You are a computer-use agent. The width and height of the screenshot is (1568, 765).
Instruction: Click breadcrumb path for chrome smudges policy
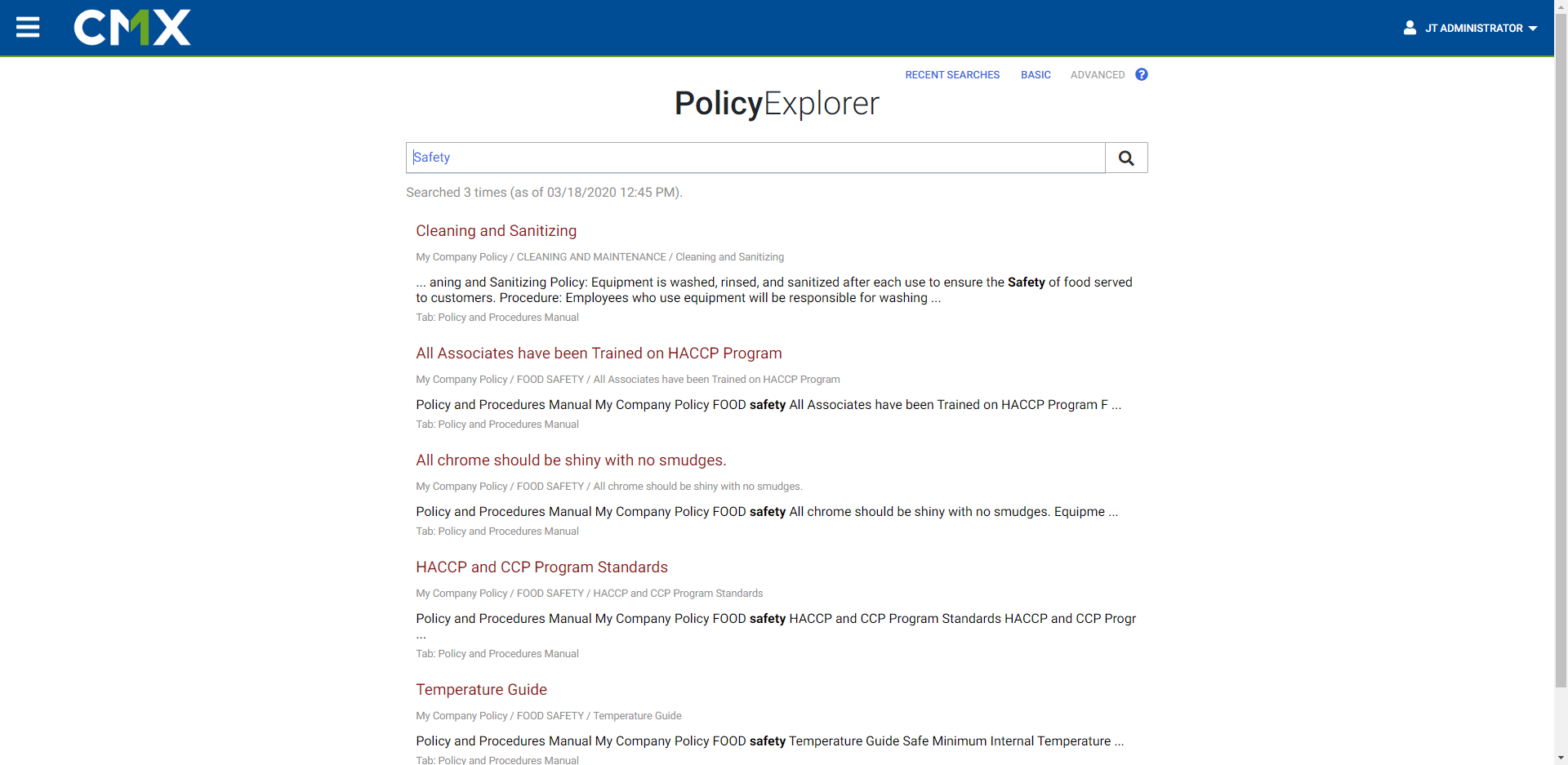[609, 487]
